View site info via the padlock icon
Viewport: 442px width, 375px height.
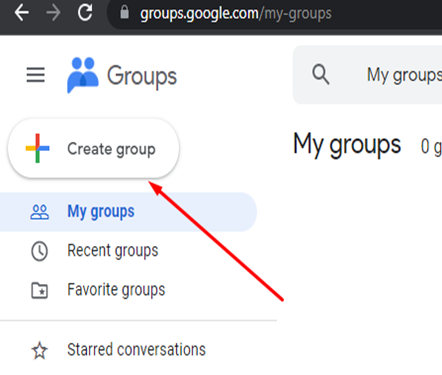pyautogui.click(x=124, y=13)
